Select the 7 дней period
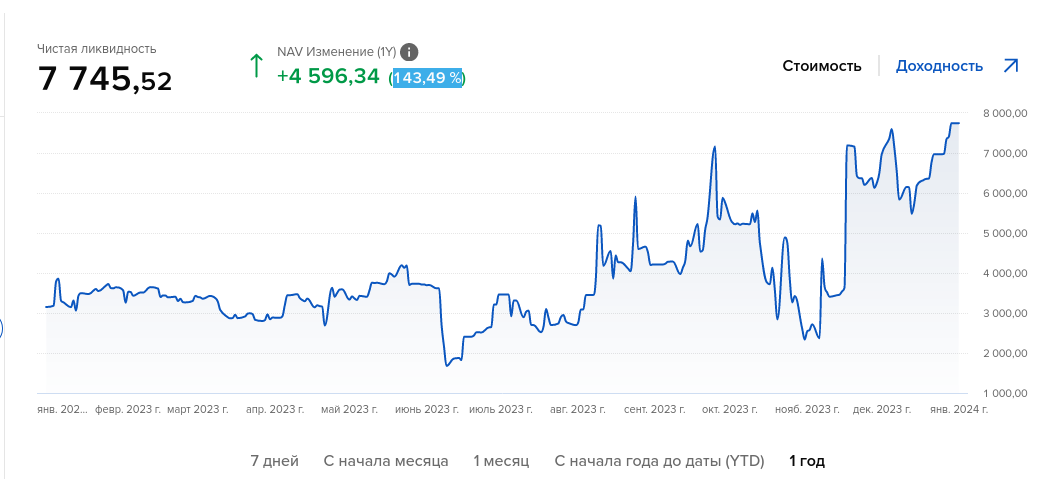Screen dimensions: 1048x479 pyautogui.click(x=275, y=461)
